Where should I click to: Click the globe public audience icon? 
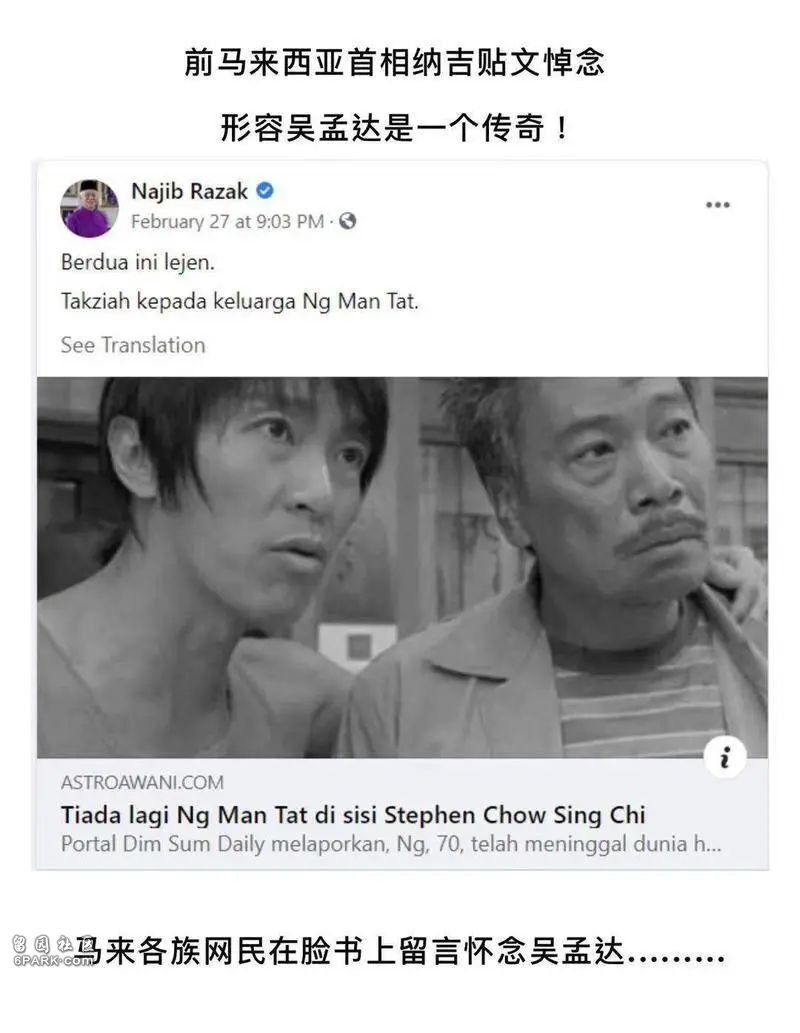pos(347,221)
